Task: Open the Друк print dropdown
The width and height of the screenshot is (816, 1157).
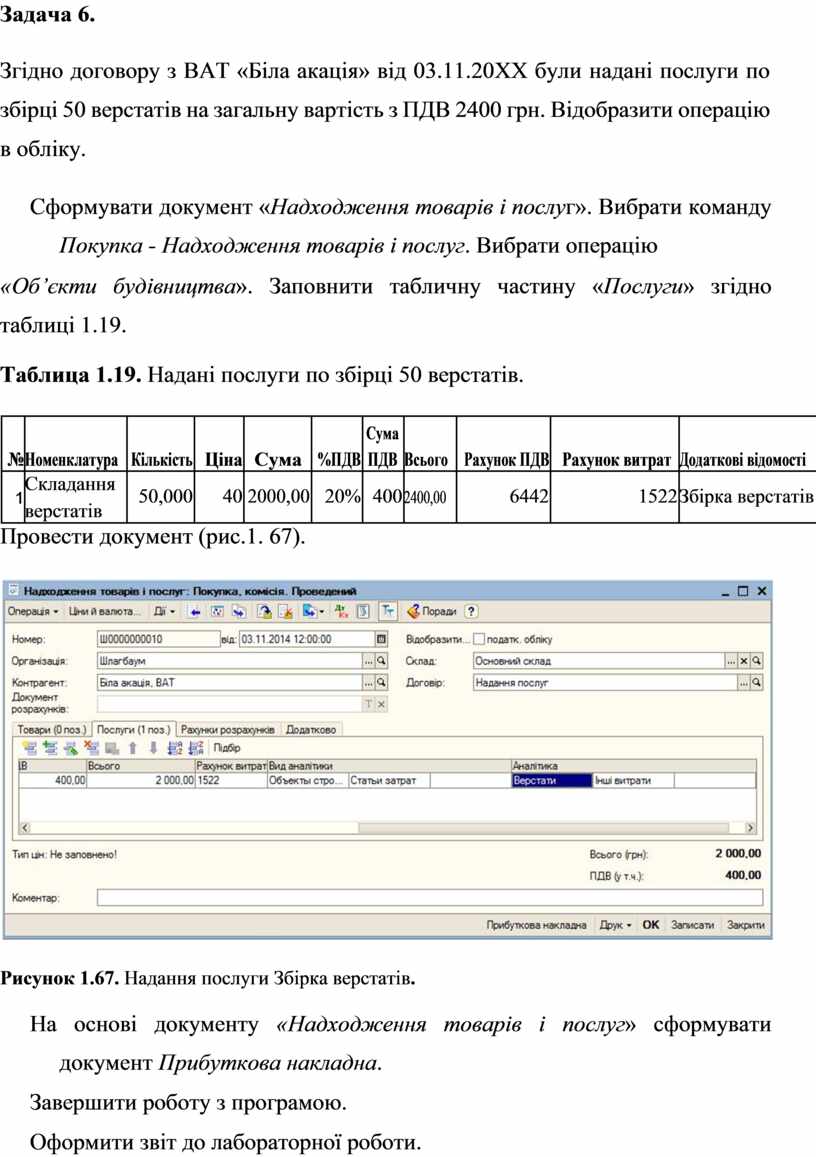Action: tap(615, 925)
